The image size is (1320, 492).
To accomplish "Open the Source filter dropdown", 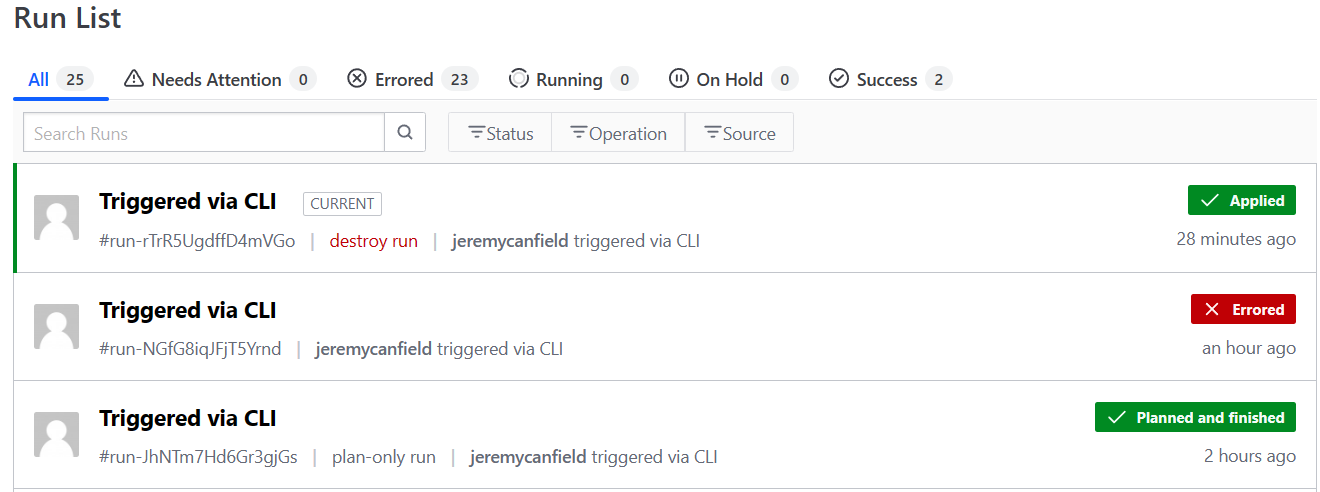I will click(x=739, y=132).
